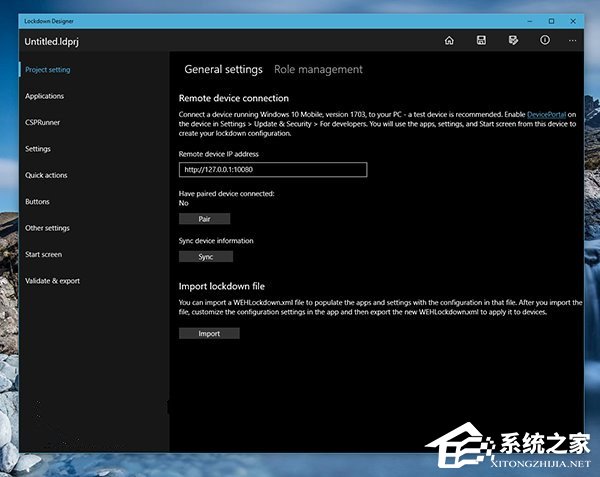Save the project using the floppy disk icon
The height and width of the screenshot is (477, 600).
481,40
